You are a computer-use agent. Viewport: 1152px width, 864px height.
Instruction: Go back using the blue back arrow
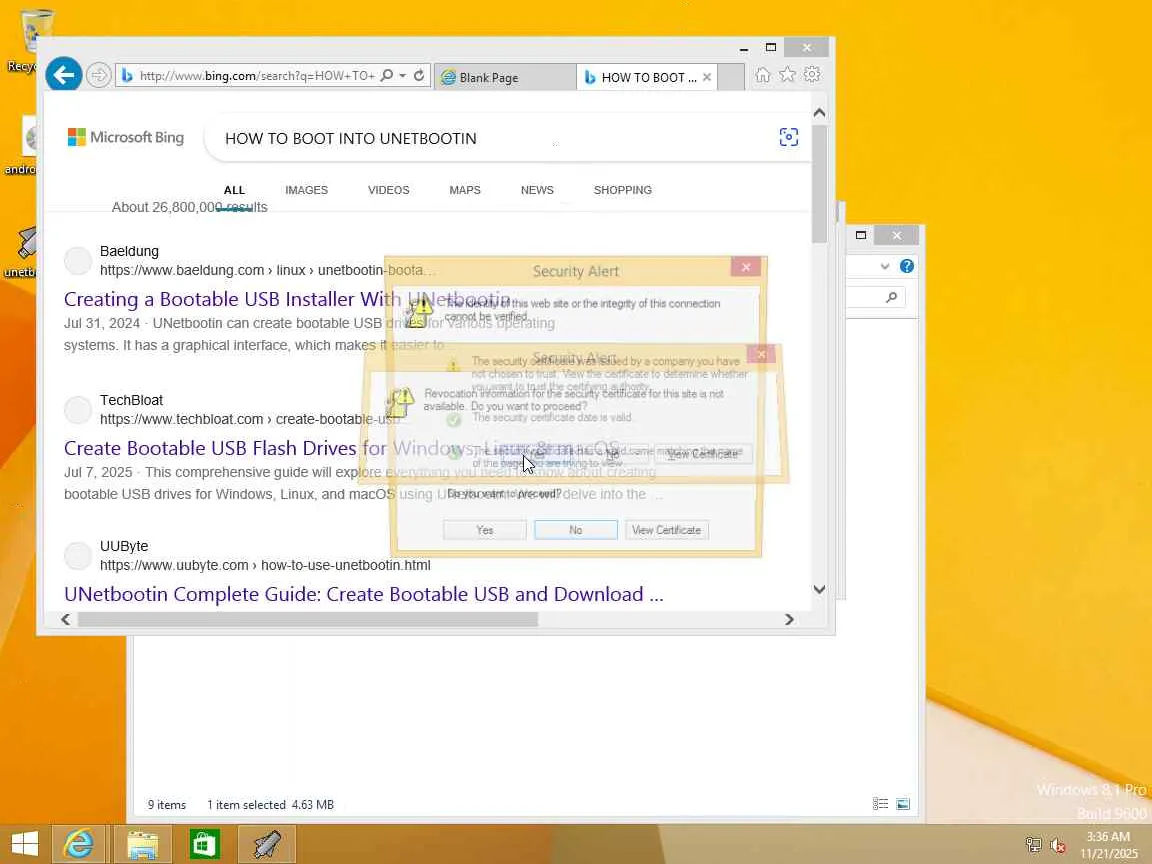click(x=63, y=74)
